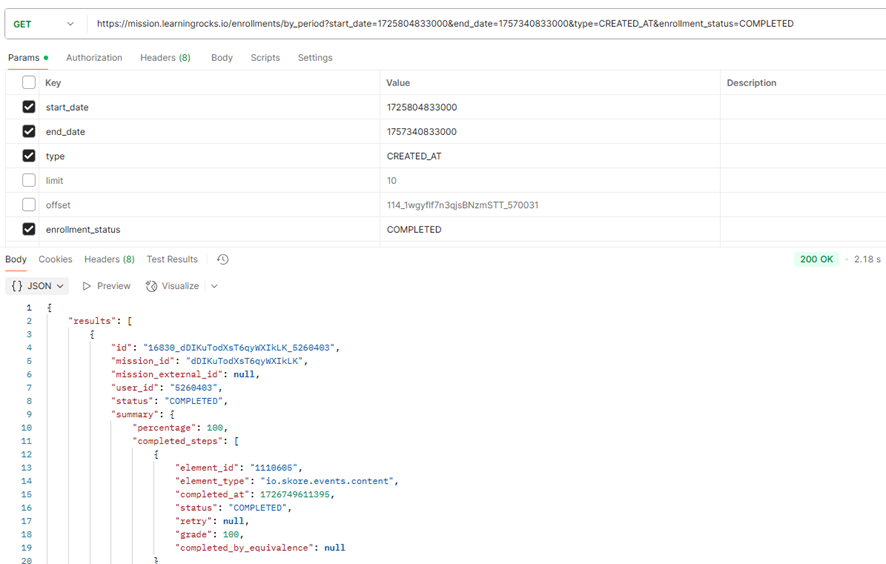Switch to the Authorization tab
This screenshot has width=886, height=564.
[94, 58]
